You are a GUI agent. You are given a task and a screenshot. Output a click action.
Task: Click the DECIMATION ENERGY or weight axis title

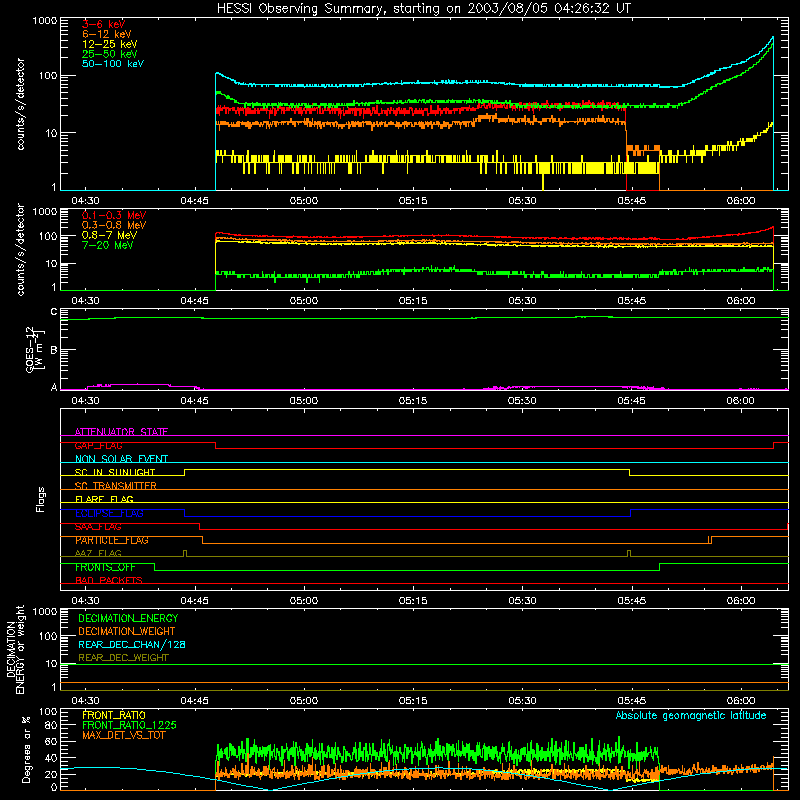pos(15,650)
